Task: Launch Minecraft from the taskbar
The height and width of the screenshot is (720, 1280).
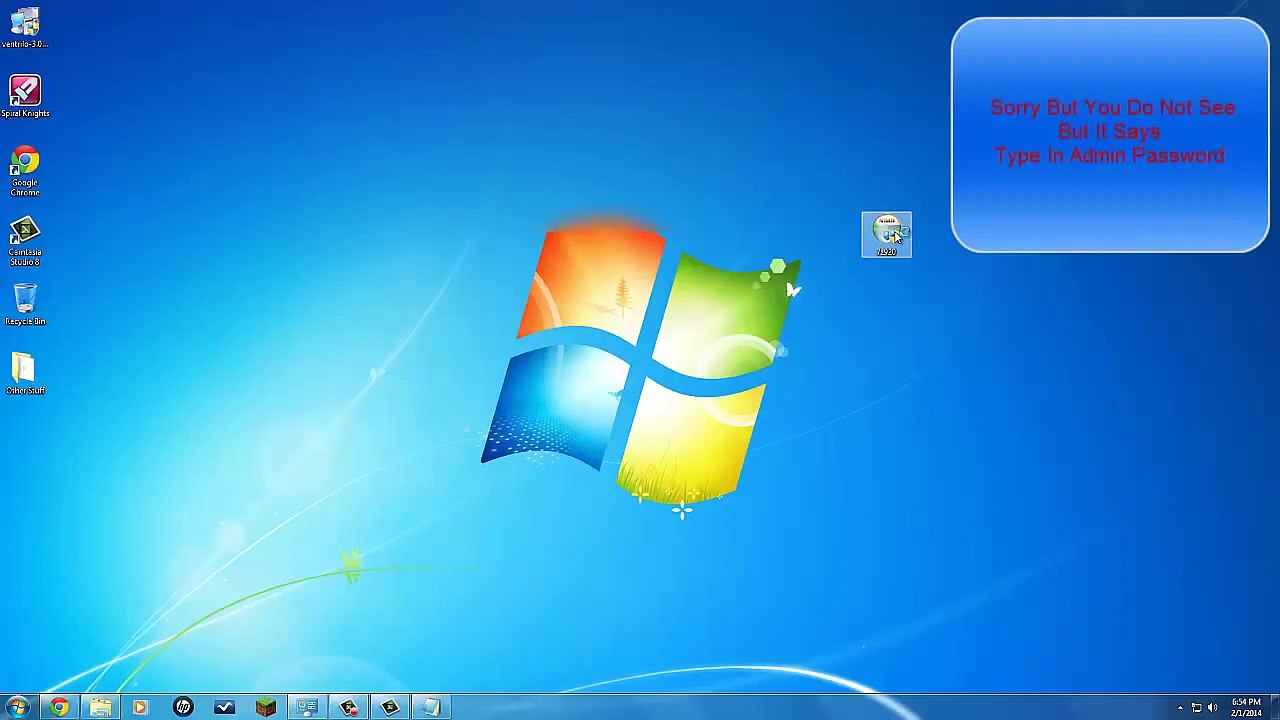Action: [265, 707]
